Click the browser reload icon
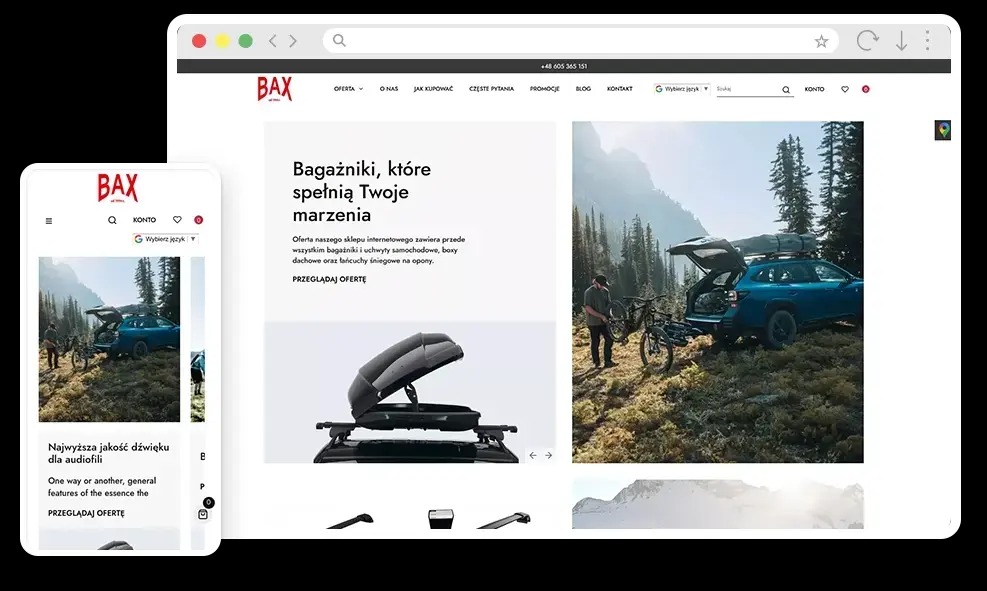 (867, 40)
